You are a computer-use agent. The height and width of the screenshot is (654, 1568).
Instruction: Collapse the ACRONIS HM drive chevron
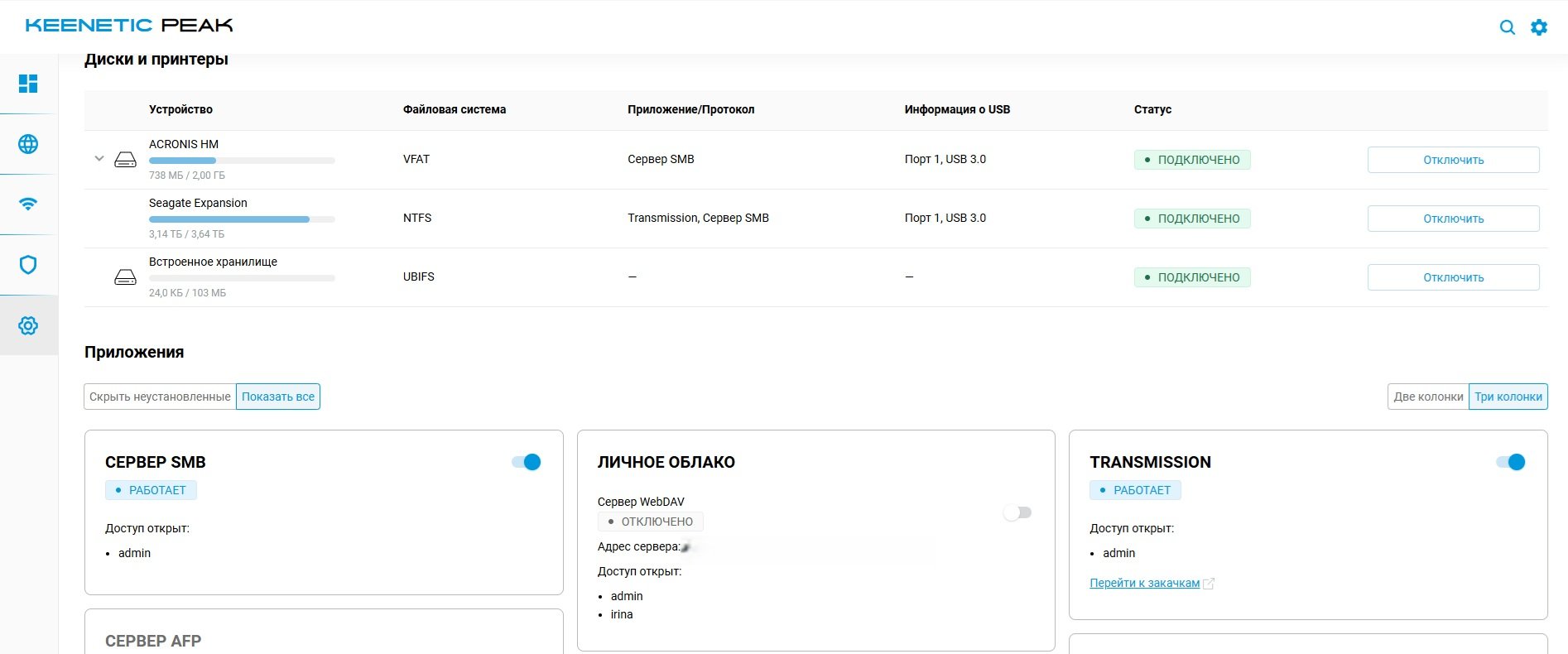tap(99, 159)
